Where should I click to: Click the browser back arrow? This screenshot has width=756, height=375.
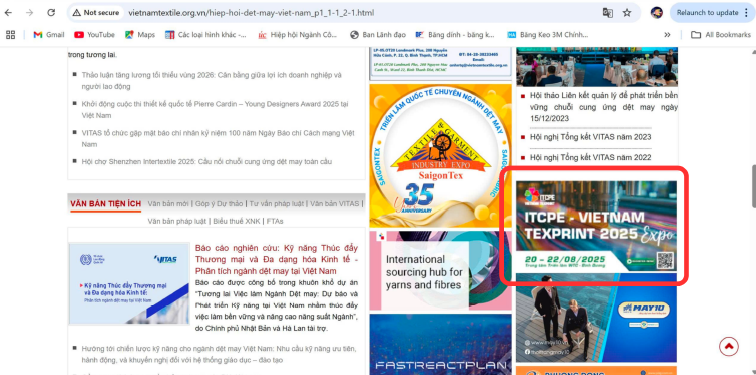8,13
